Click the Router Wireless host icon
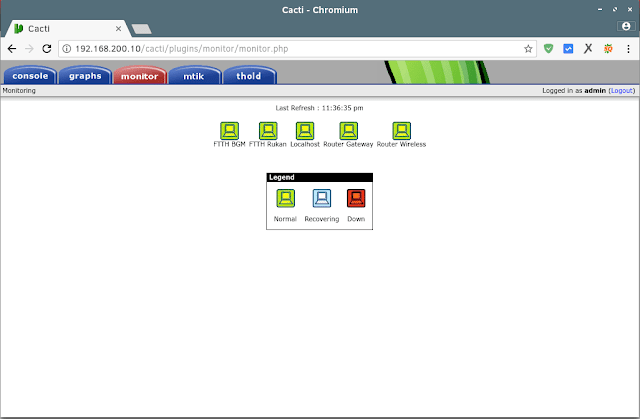Viewport: 640px width, 419px height. pos(402,131)
